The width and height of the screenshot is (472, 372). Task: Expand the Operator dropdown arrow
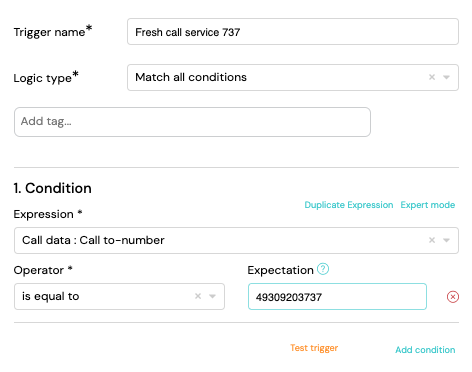coord(212,296)
